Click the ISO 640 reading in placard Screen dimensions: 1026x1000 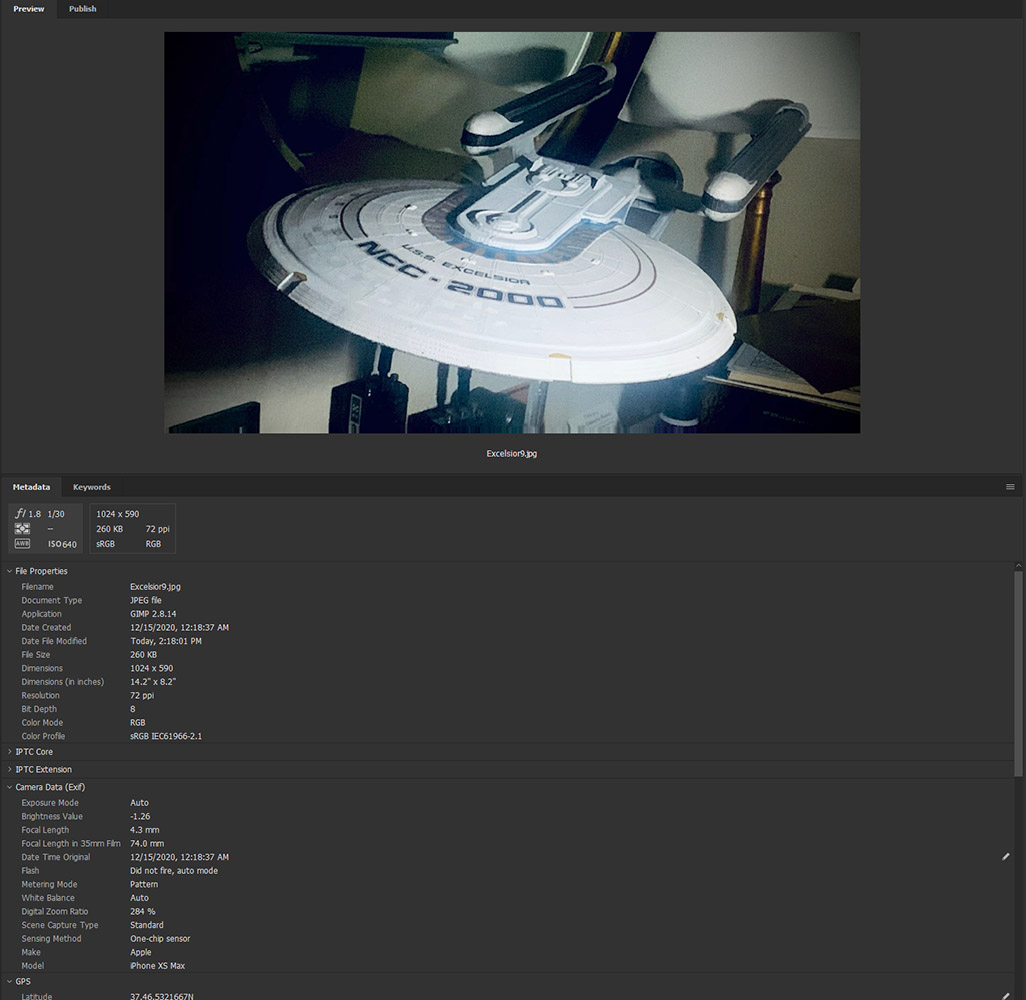click(x=62, y=544)
